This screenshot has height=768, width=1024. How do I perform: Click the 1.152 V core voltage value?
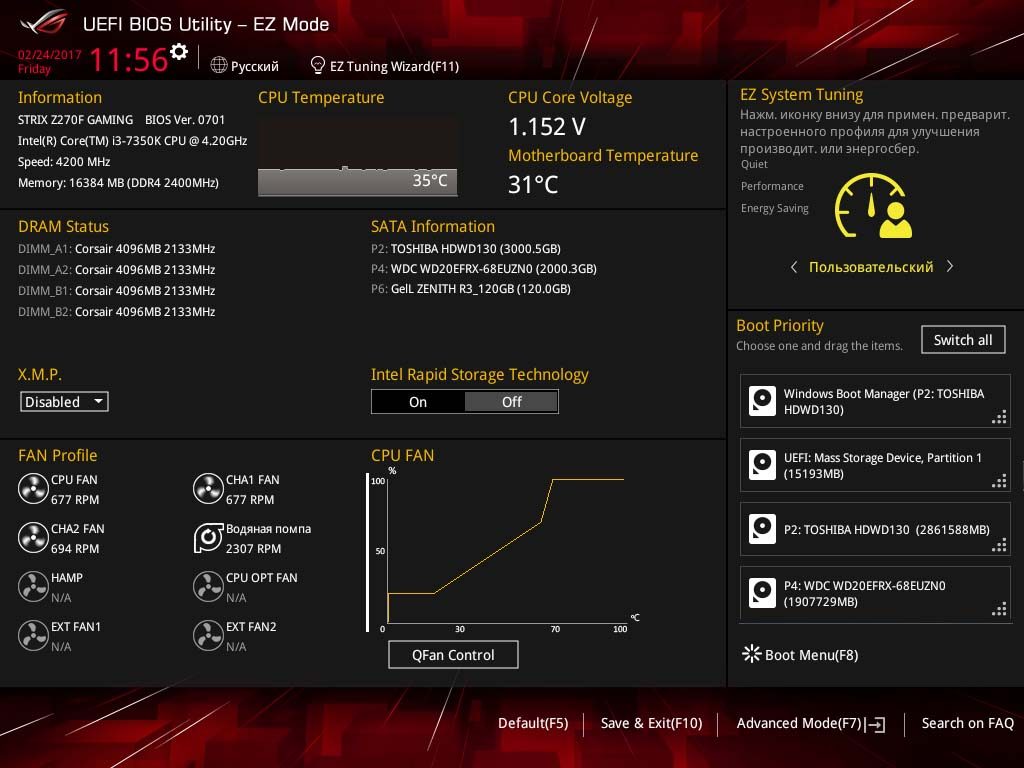click(547, 126)
